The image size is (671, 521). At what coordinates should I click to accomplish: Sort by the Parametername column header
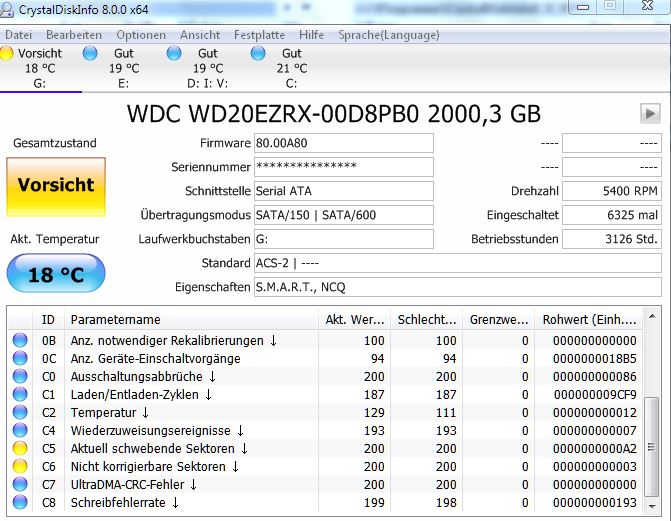pos(191,320)
